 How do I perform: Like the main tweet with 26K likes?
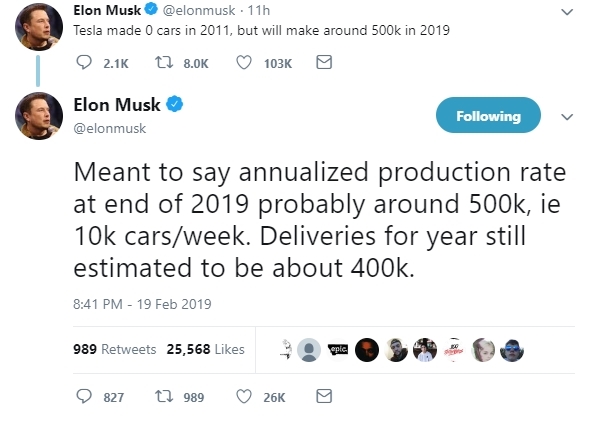pyautogui.click(x=244, y=397)
